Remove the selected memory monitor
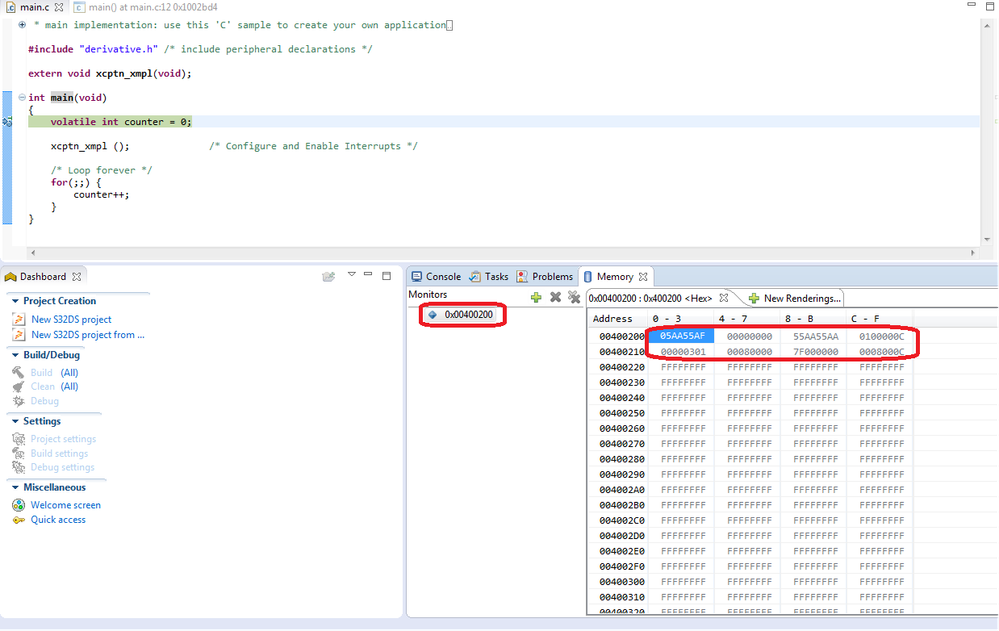Screen dimensions: 999x631 click(556, 297)
